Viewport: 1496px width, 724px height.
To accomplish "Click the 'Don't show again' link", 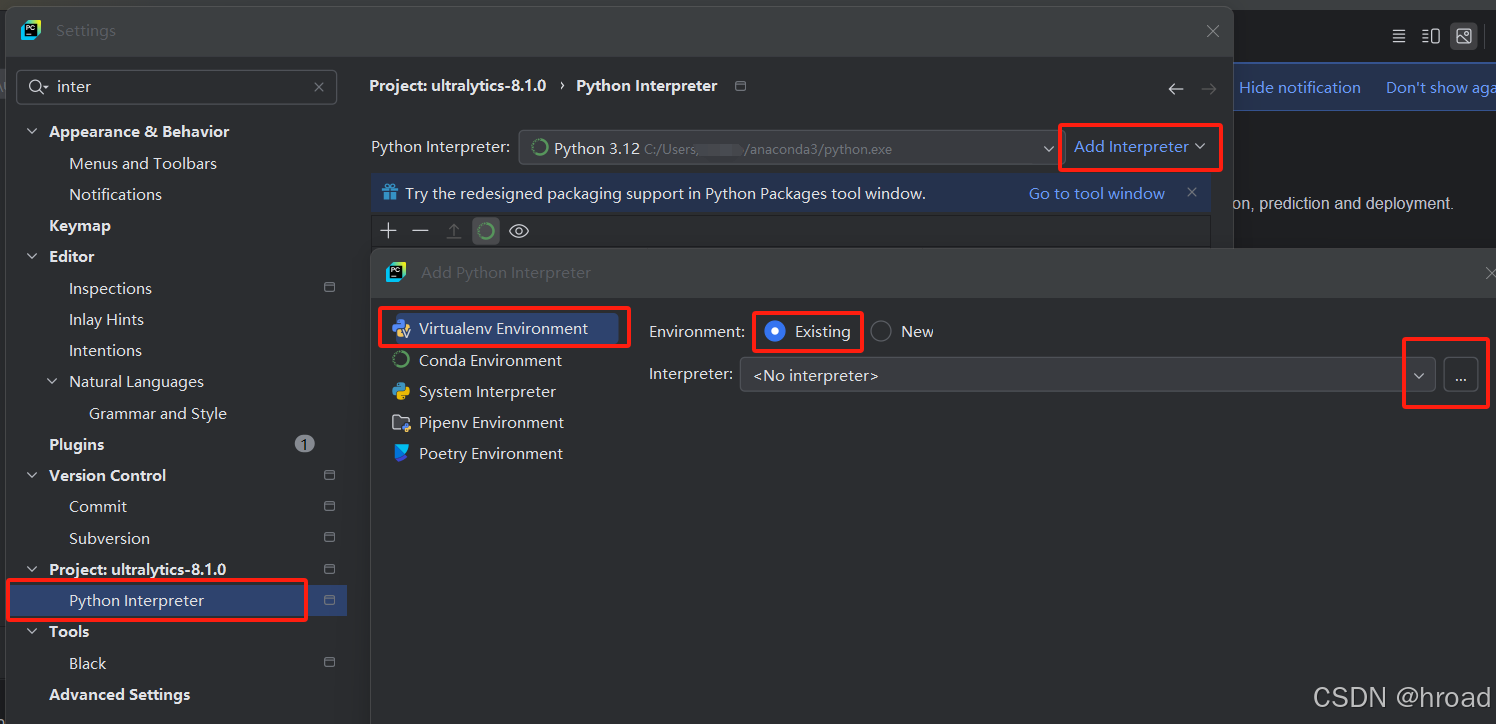I will click(1440, 87).
